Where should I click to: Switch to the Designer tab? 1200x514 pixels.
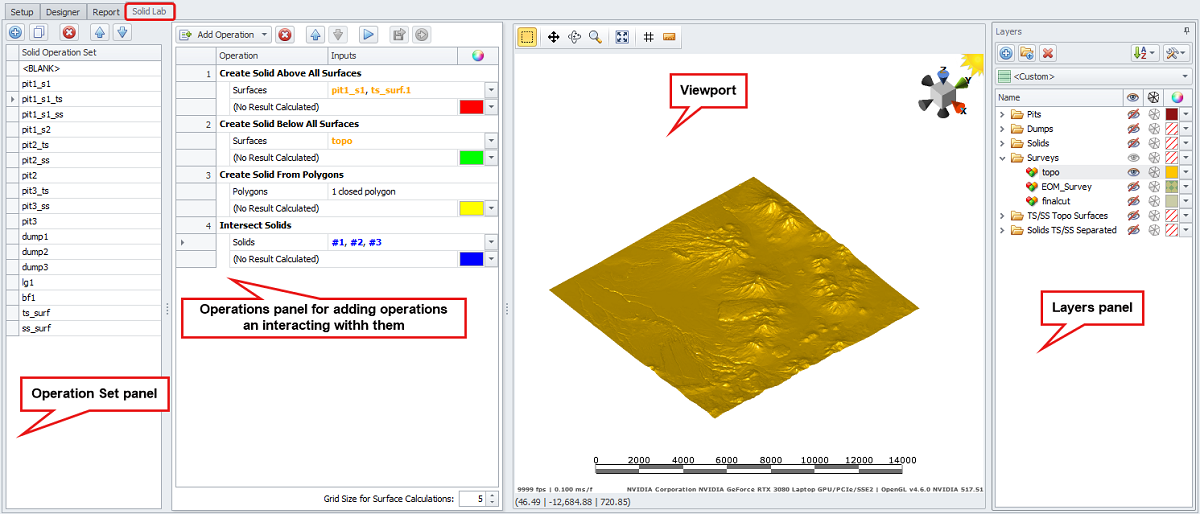63,12
